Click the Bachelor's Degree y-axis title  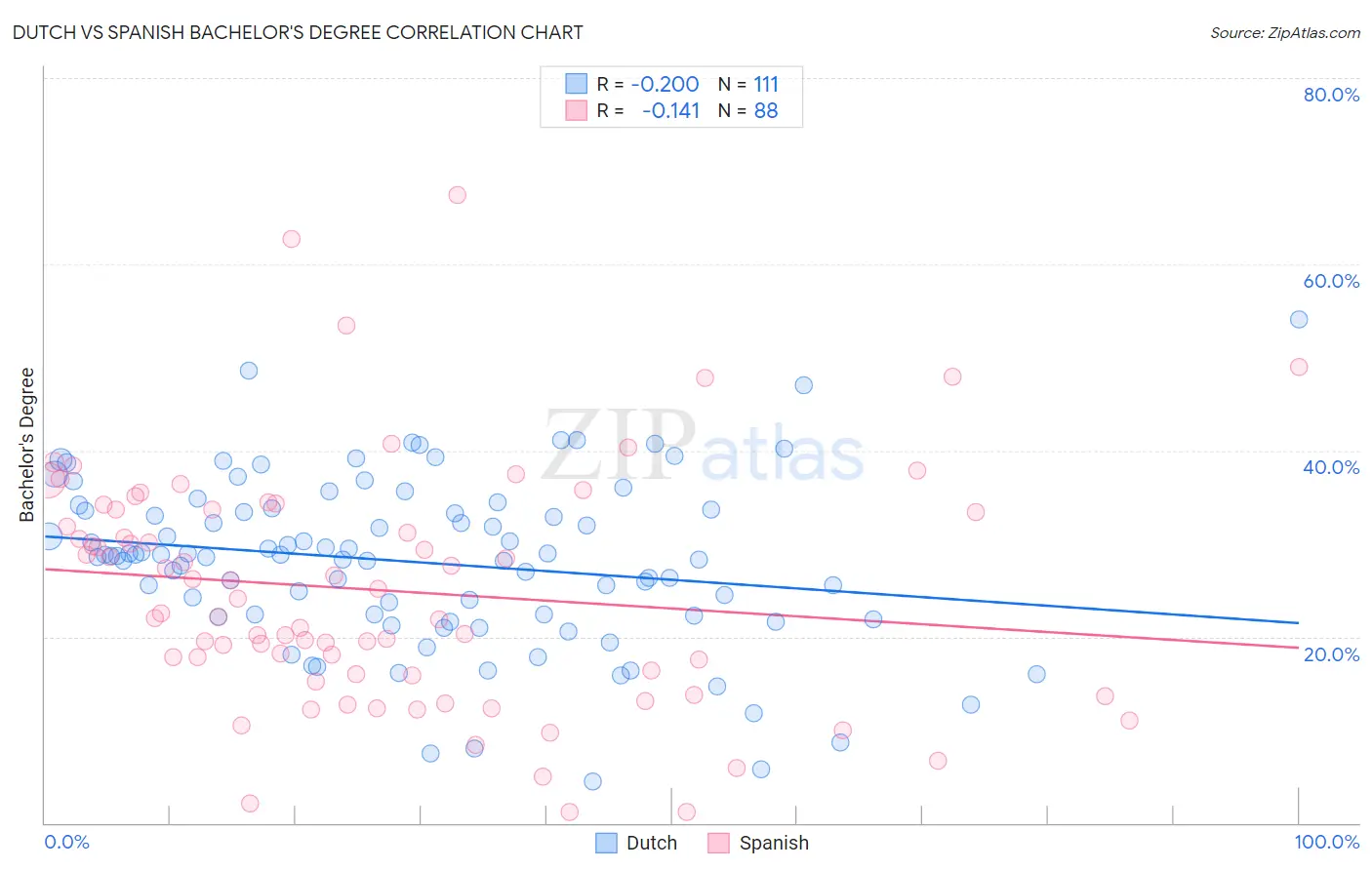pos(26,445)
